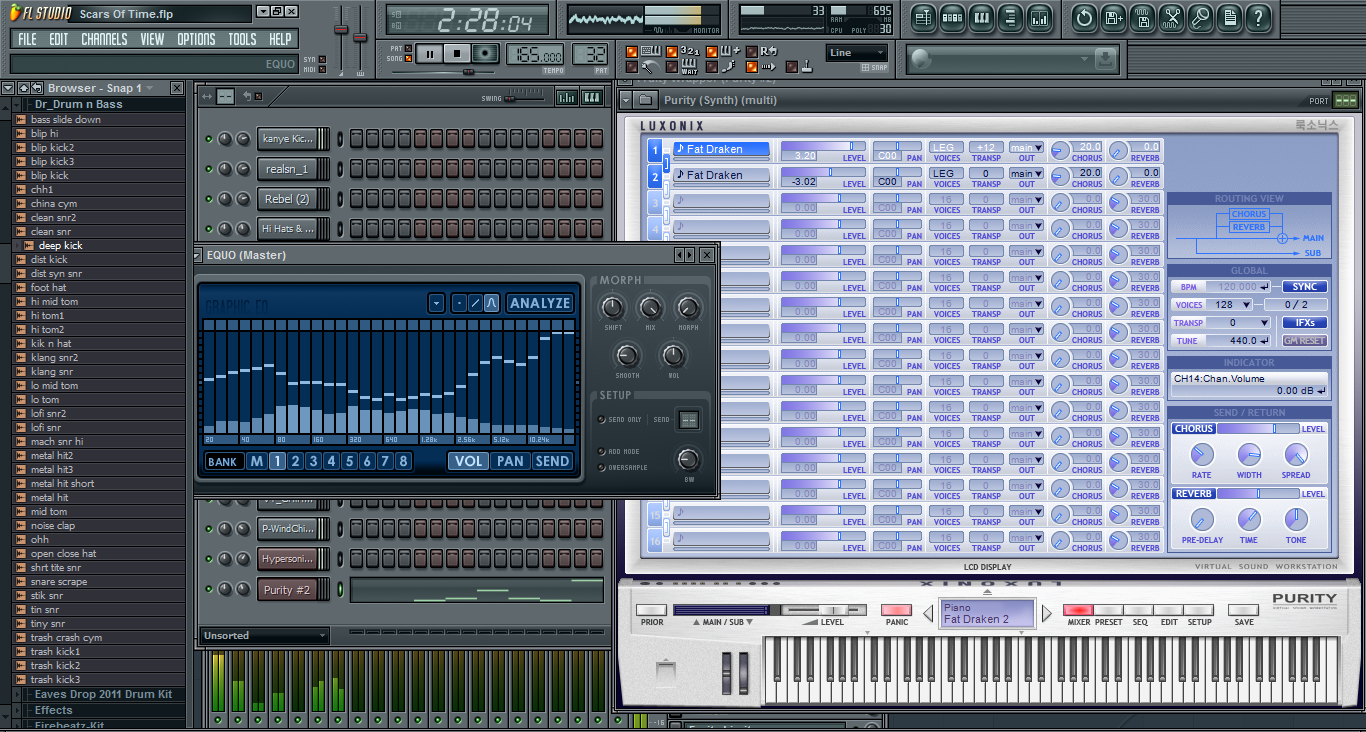The height and width of the screenshot is (732, 1366).
Task: Toggle Send Only option in EQUO
Action: click(x=602, y=419)
